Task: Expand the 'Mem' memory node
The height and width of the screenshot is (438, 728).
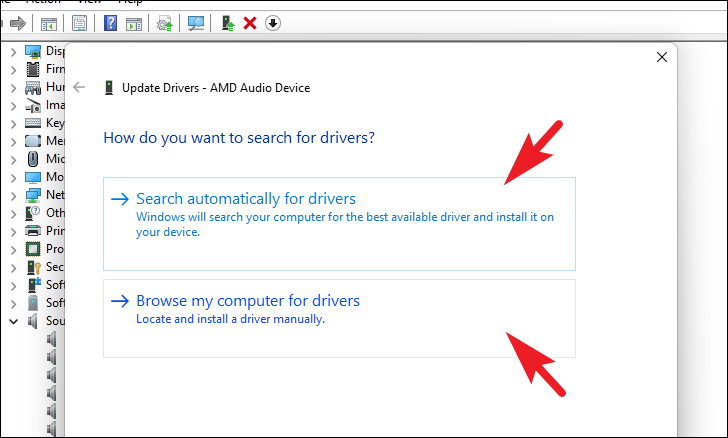Action: click(13, 142)
